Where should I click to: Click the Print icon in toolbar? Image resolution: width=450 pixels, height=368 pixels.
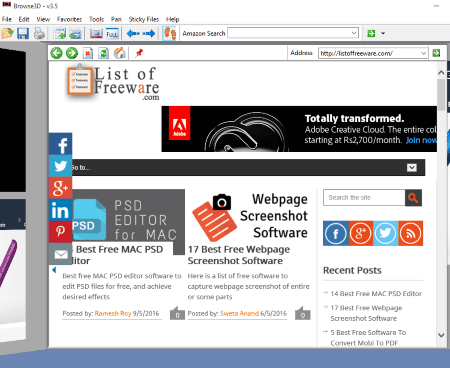[39, 33]
